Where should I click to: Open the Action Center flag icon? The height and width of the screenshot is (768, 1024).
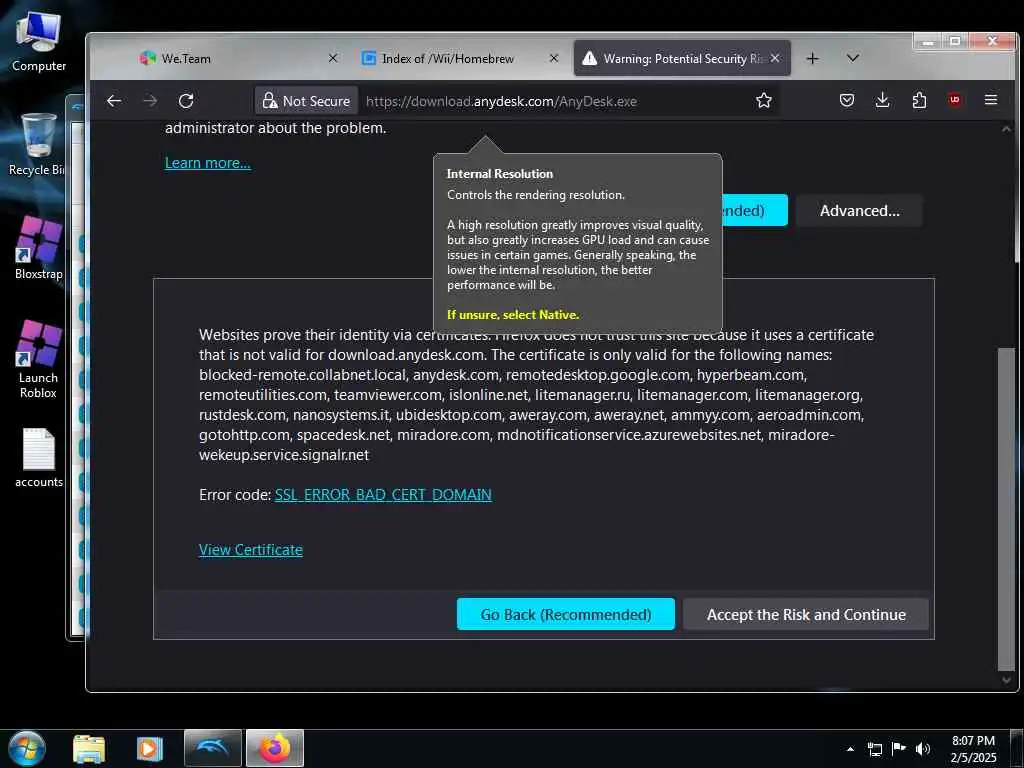click(x=899, y=748)
